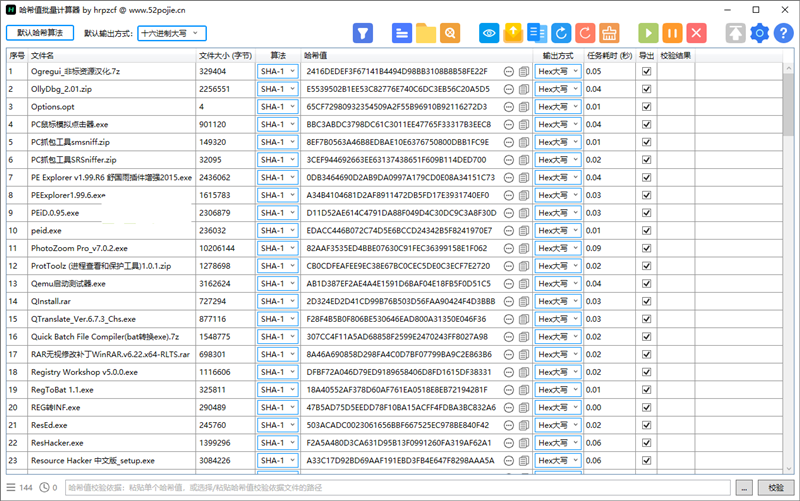Screen dimensions: 800x501
Task: Toggle export checkbox for peid.exe row
Action: tap(646, 230)
